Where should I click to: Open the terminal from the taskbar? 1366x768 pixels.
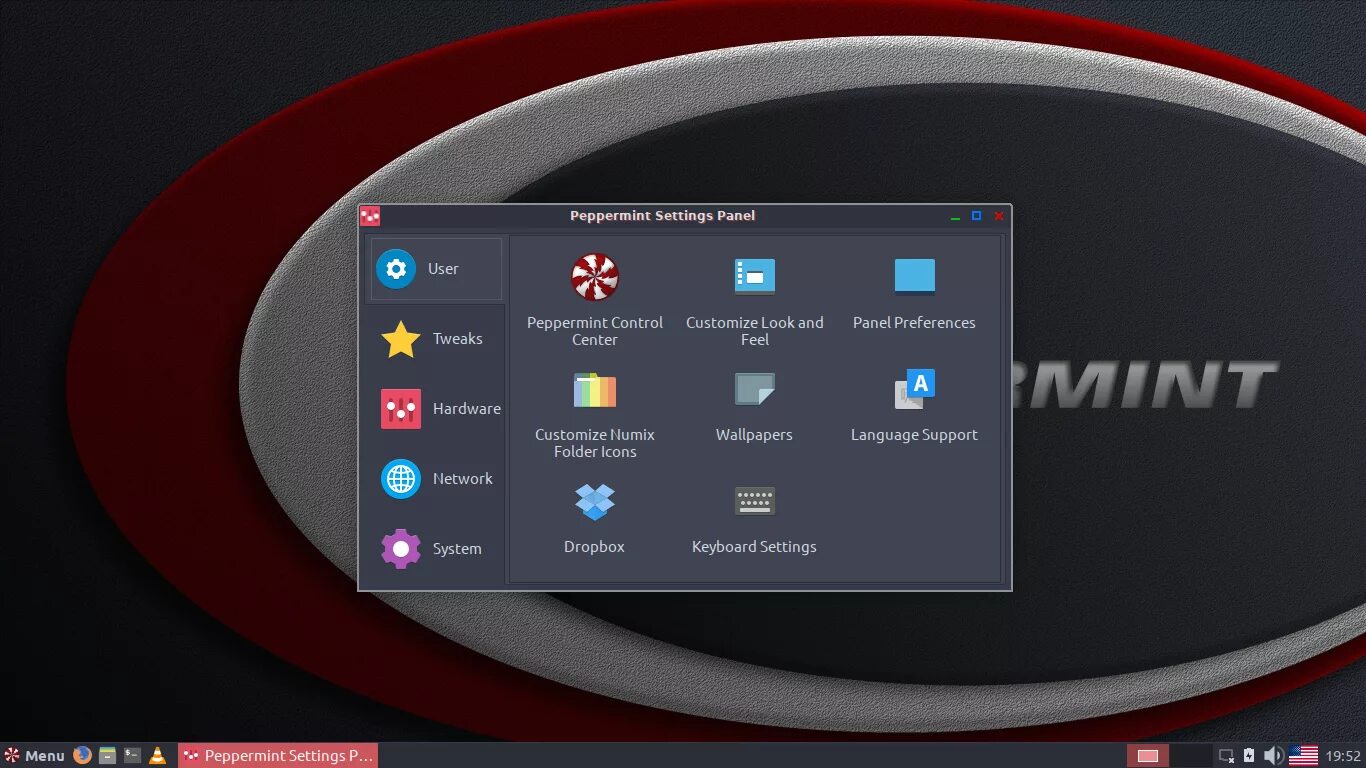tap(131, 755)
